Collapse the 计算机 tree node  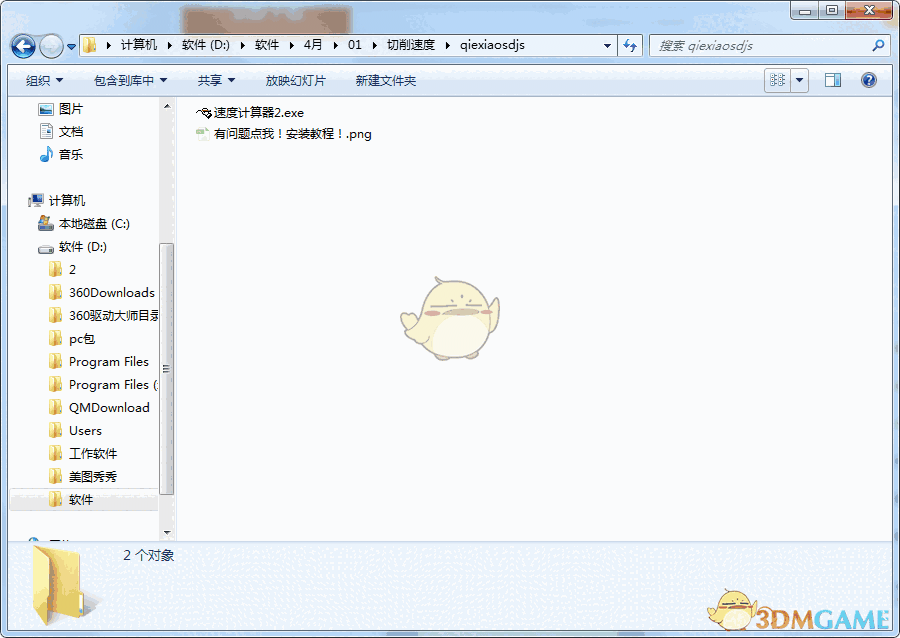[x=22, y=200]
